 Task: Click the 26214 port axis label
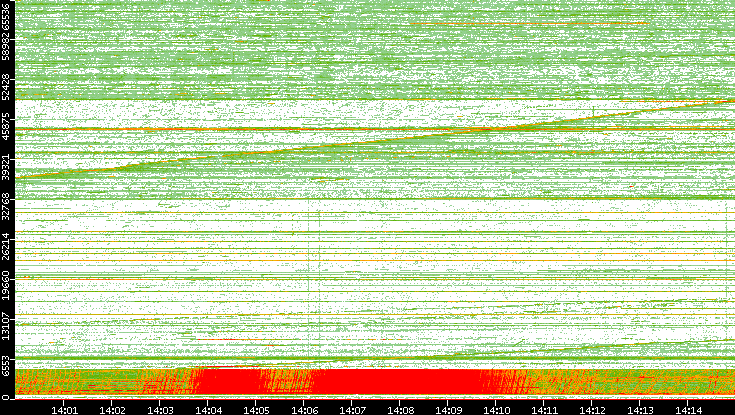6,246
